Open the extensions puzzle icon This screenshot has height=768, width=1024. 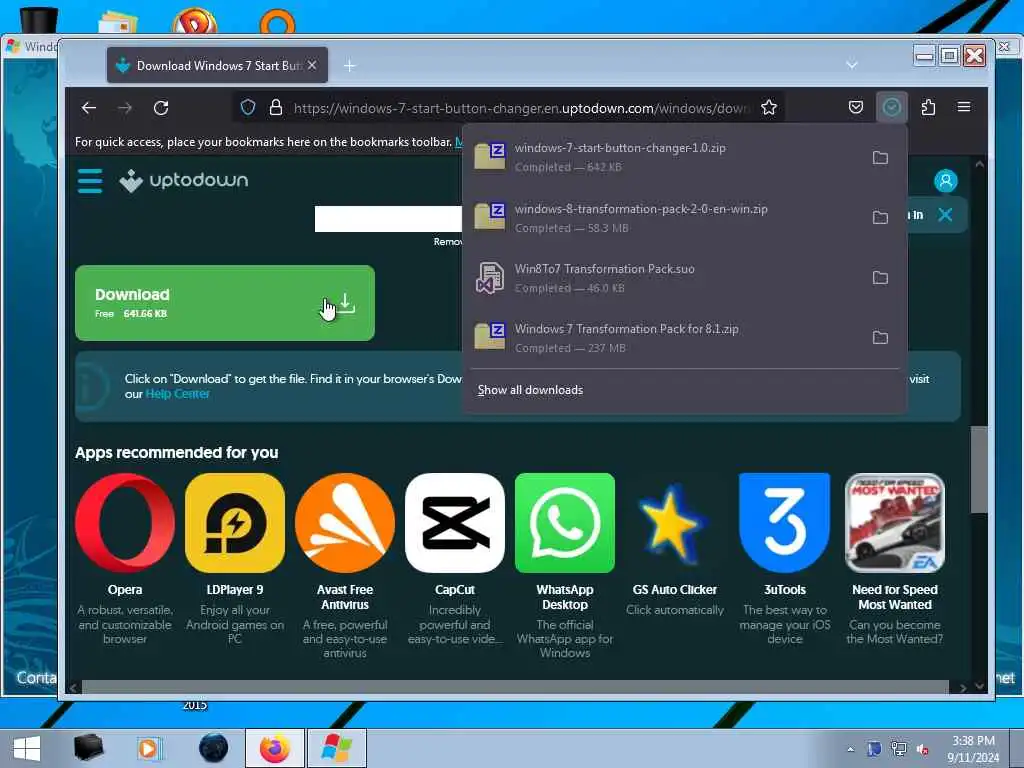coord(928,107)
